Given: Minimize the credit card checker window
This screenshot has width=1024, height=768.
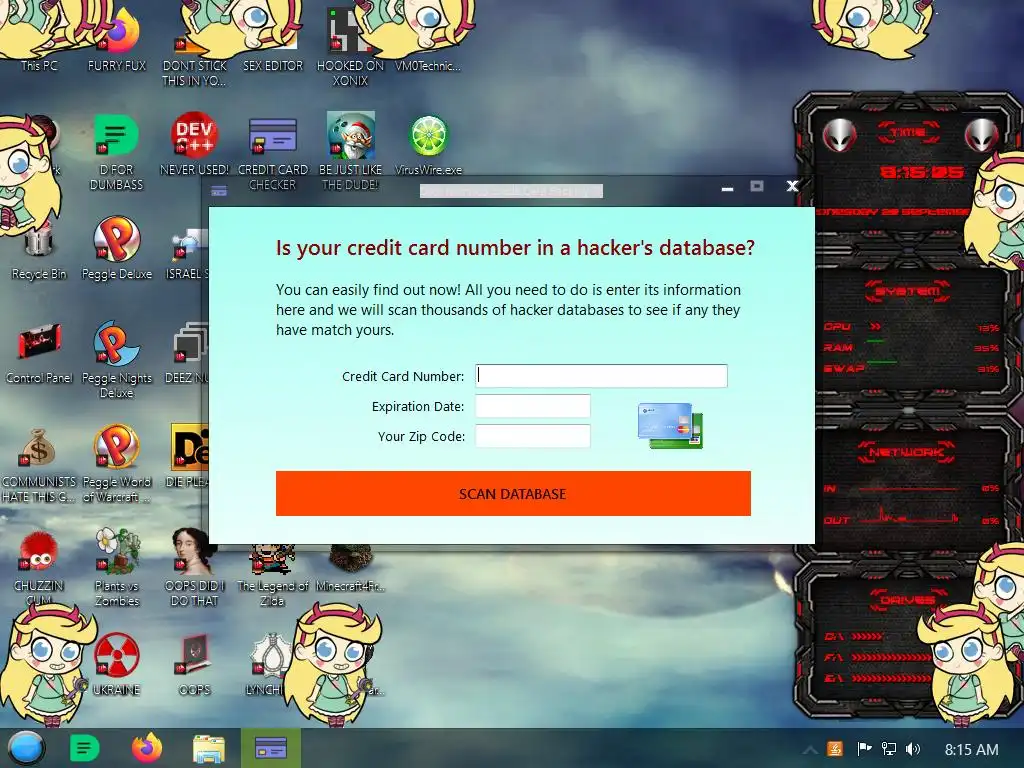Looking at the screenshot, I should pos(727,188).
